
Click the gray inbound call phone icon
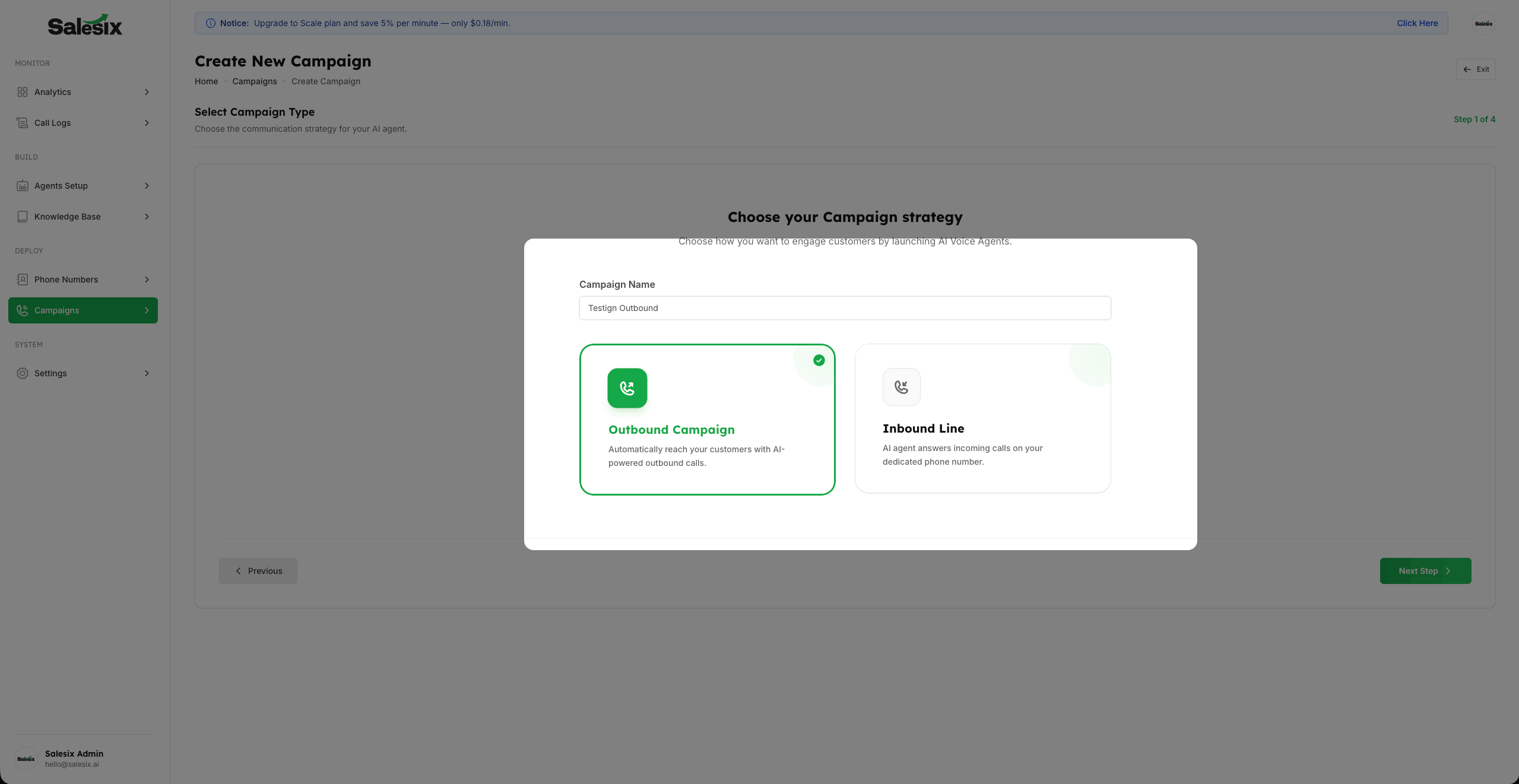901,387
